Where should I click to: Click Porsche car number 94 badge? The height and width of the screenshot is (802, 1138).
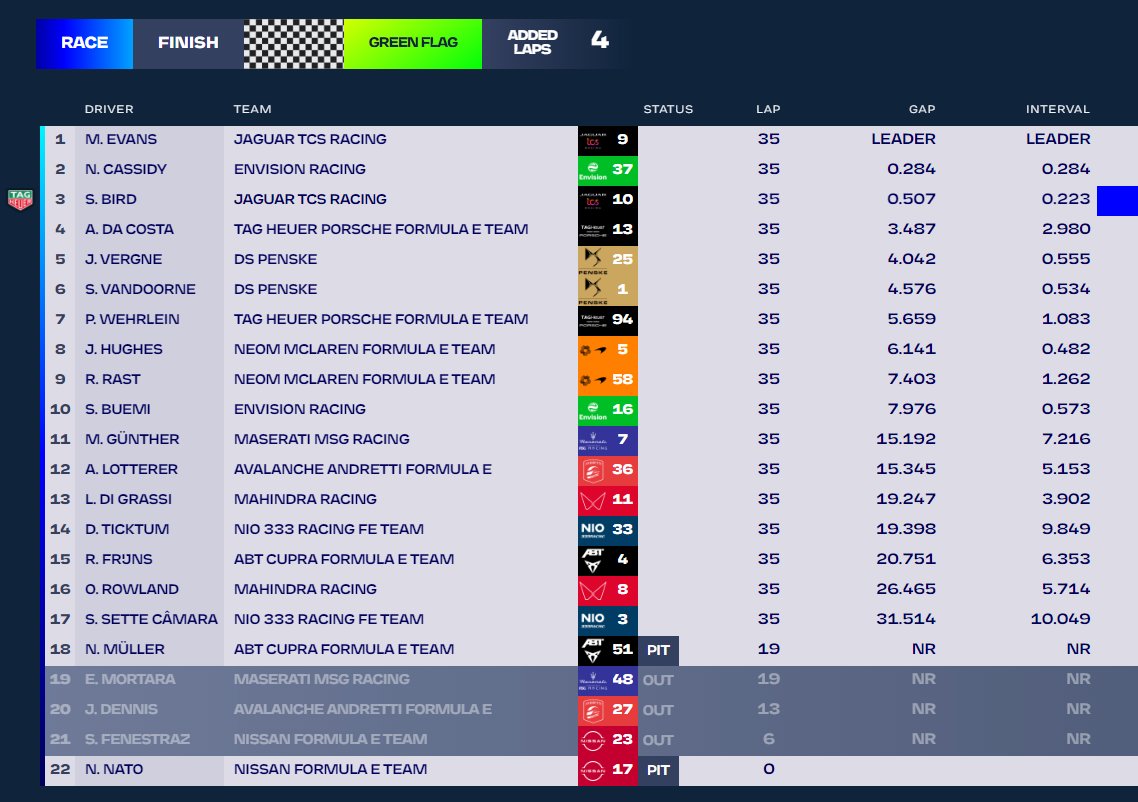point(607,320)
